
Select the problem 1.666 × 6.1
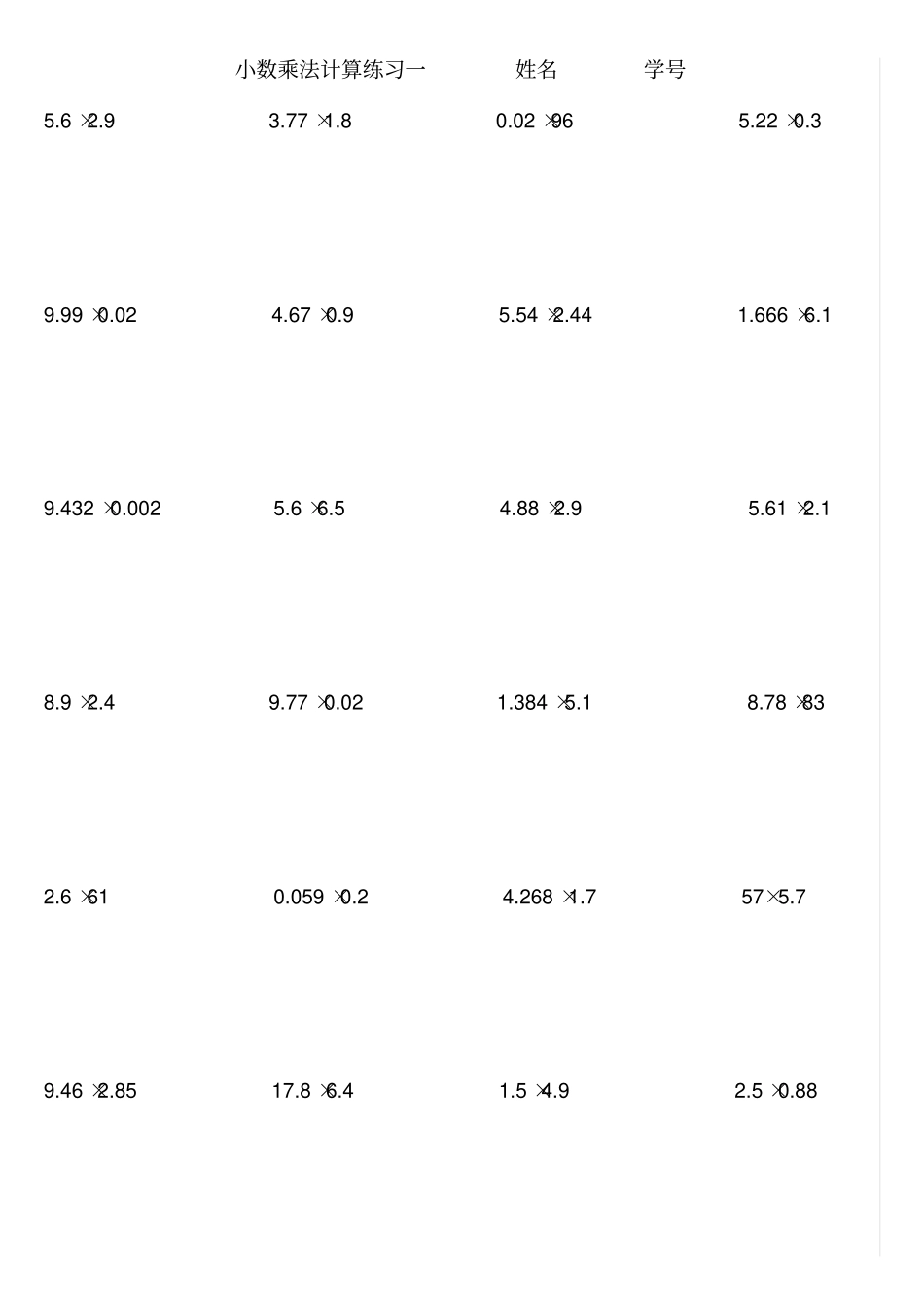point(784,315)
